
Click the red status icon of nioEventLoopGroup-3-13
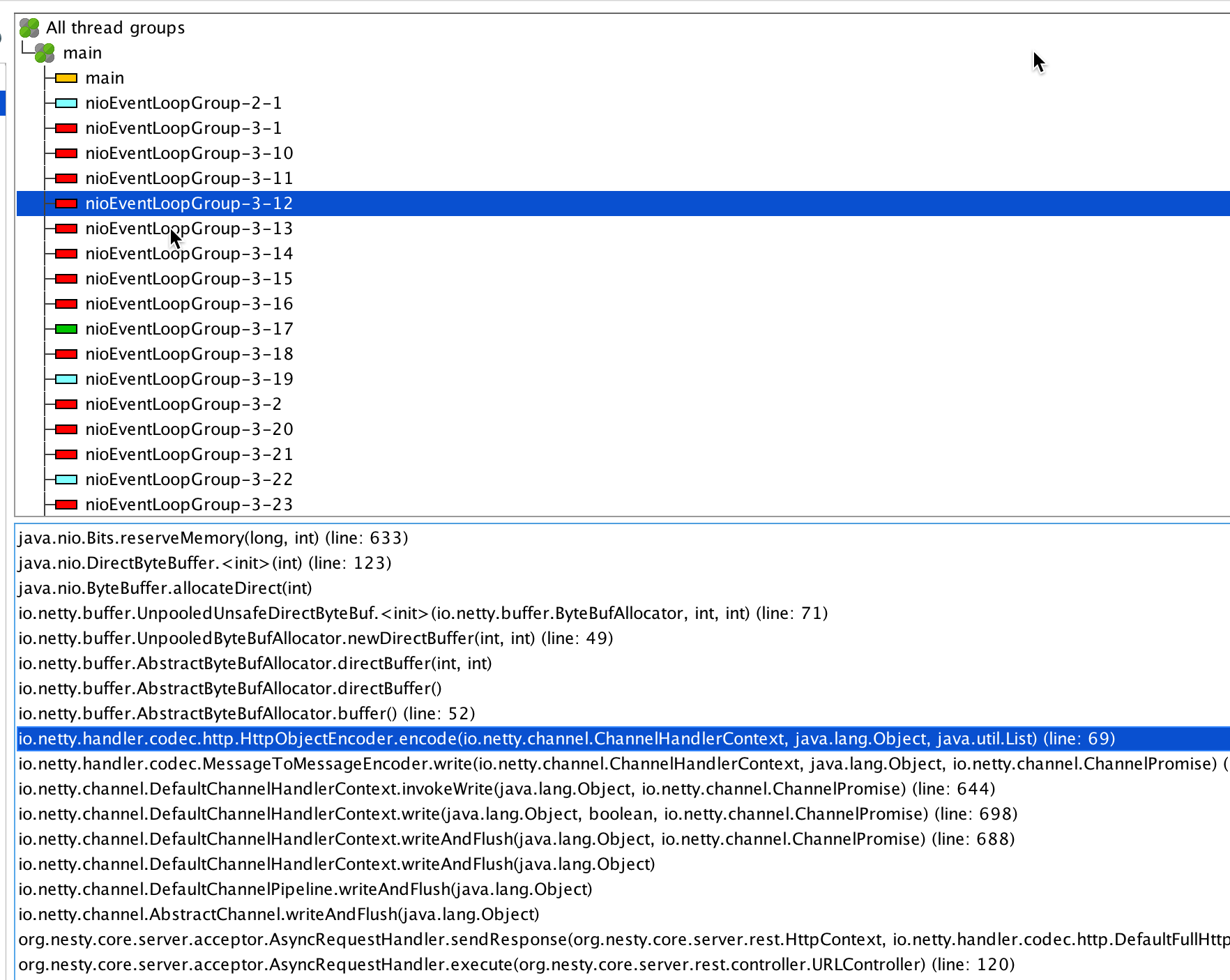tap(66, 229)
